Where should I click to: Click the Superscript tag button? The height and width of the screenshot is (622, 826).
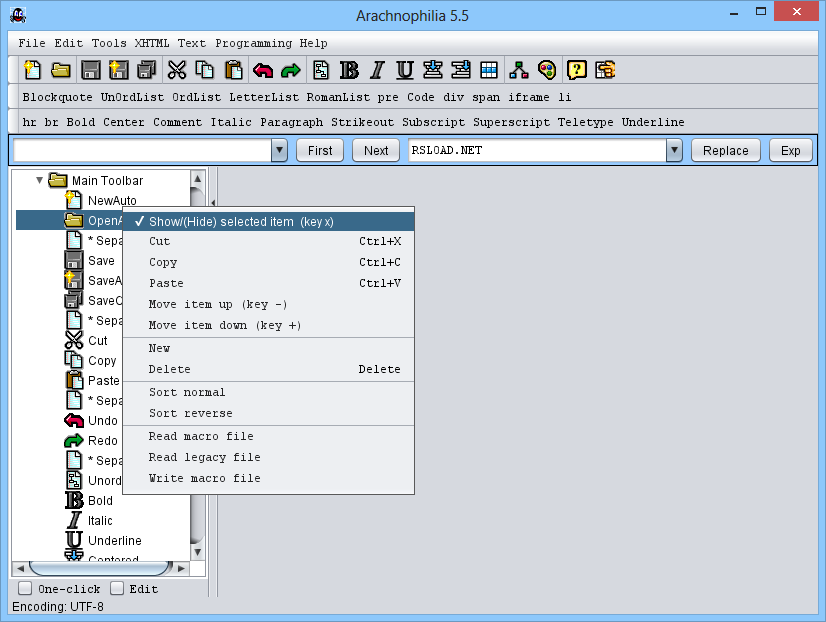pyautogui.click(x=512, y=122)
